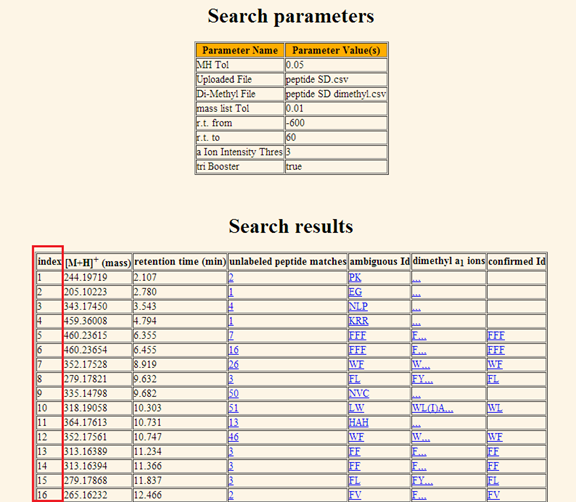Open the WL(I)A... dimethyl ions link
The height and width of the screenshot is (502, 576).
coord(433,408)
